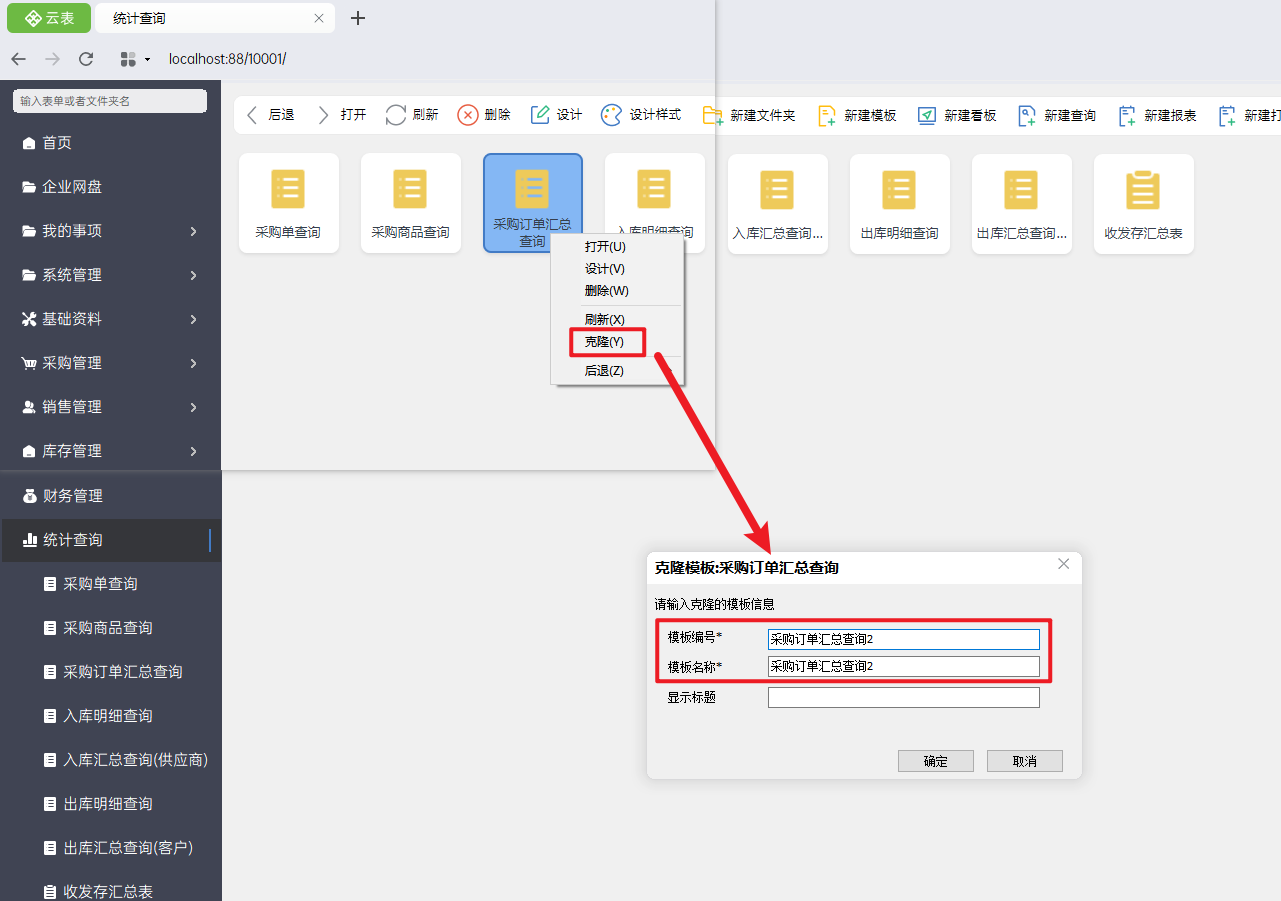Image resolution: width=1281 pixels, height=901 pixels.
Task: Click the sidebar search box
Action: (110, 101)
